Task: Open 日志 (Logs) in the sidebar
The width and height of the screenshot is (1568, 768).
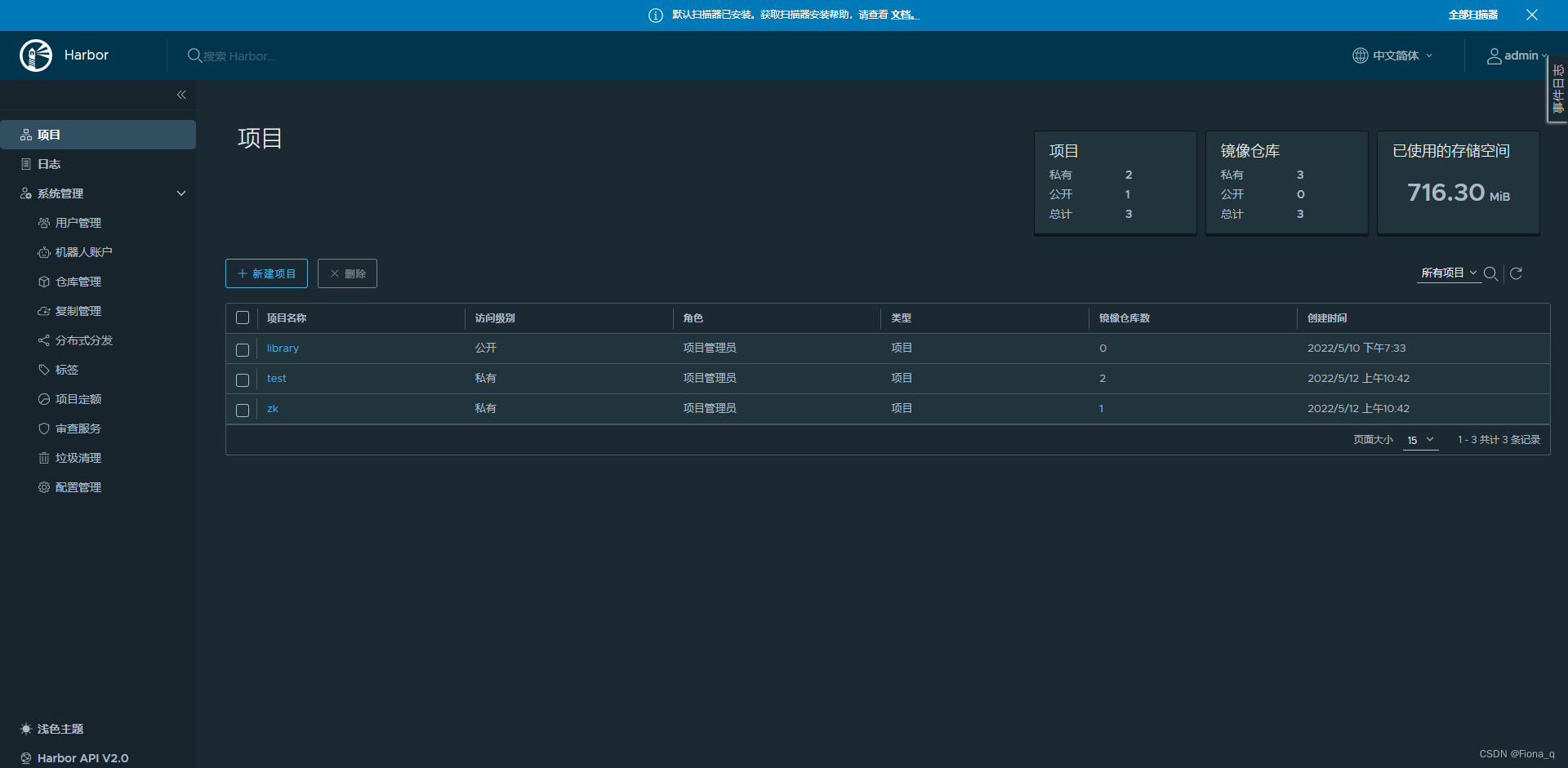Action: coord(47,163)
